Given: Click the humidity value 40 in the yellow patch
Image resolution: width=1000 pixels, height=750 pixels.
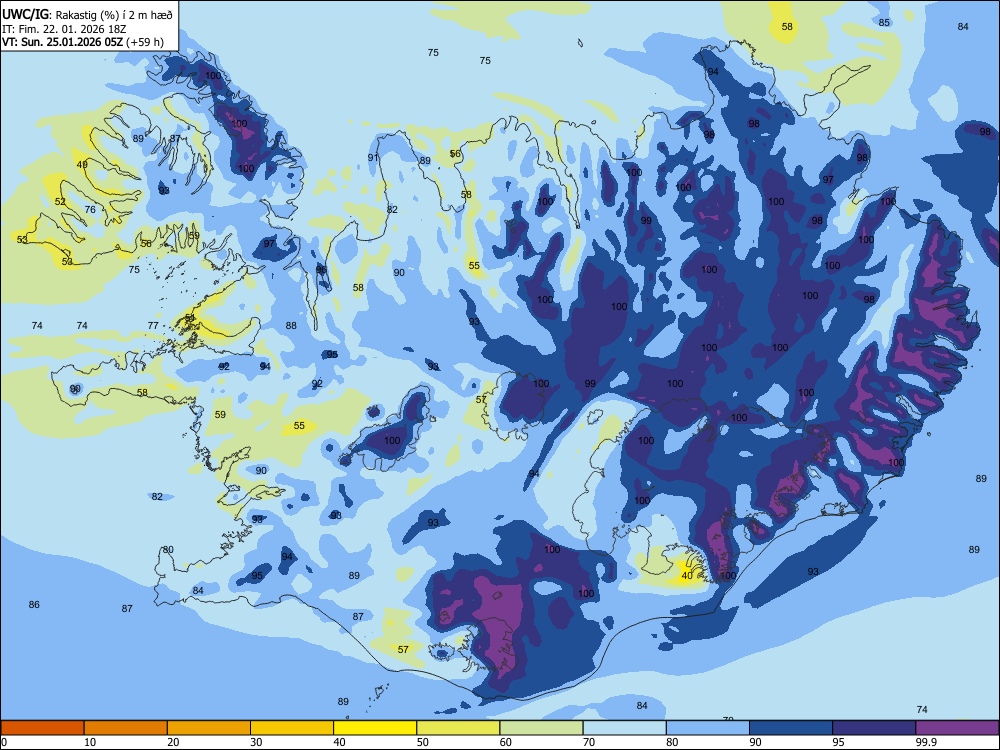Looking at the screenshot, I should point(687,575).
